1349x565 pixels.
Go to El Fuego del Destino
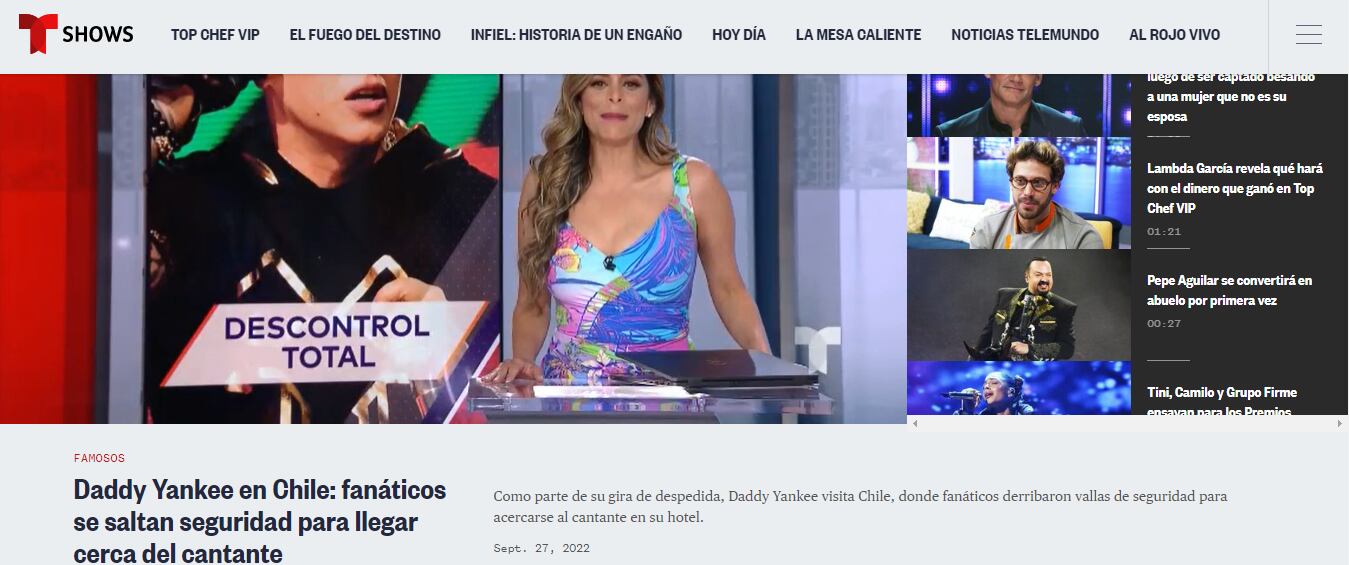click(365, 35)
